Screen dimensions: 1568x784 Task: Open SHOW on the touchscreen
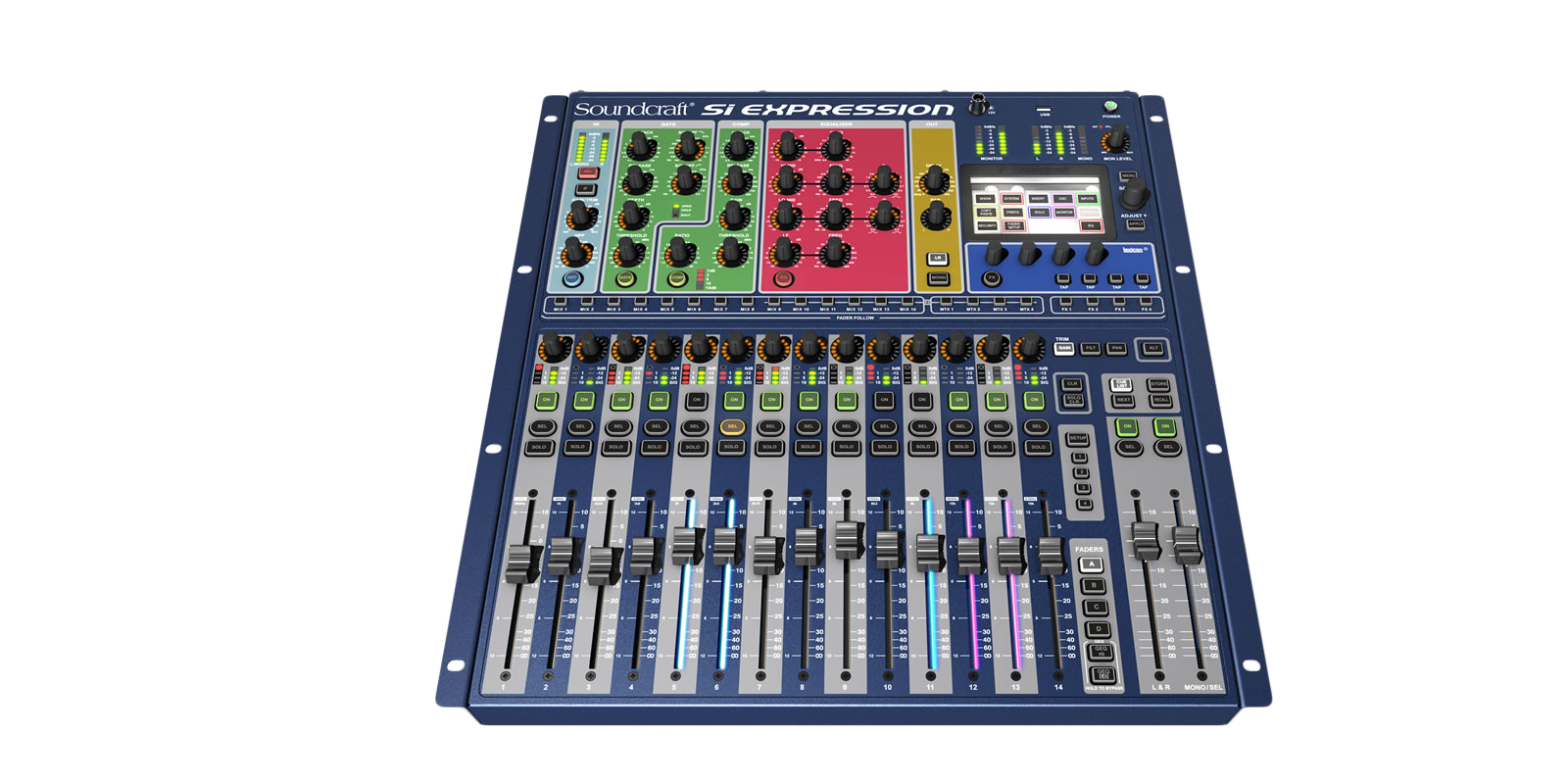point(985,199)
